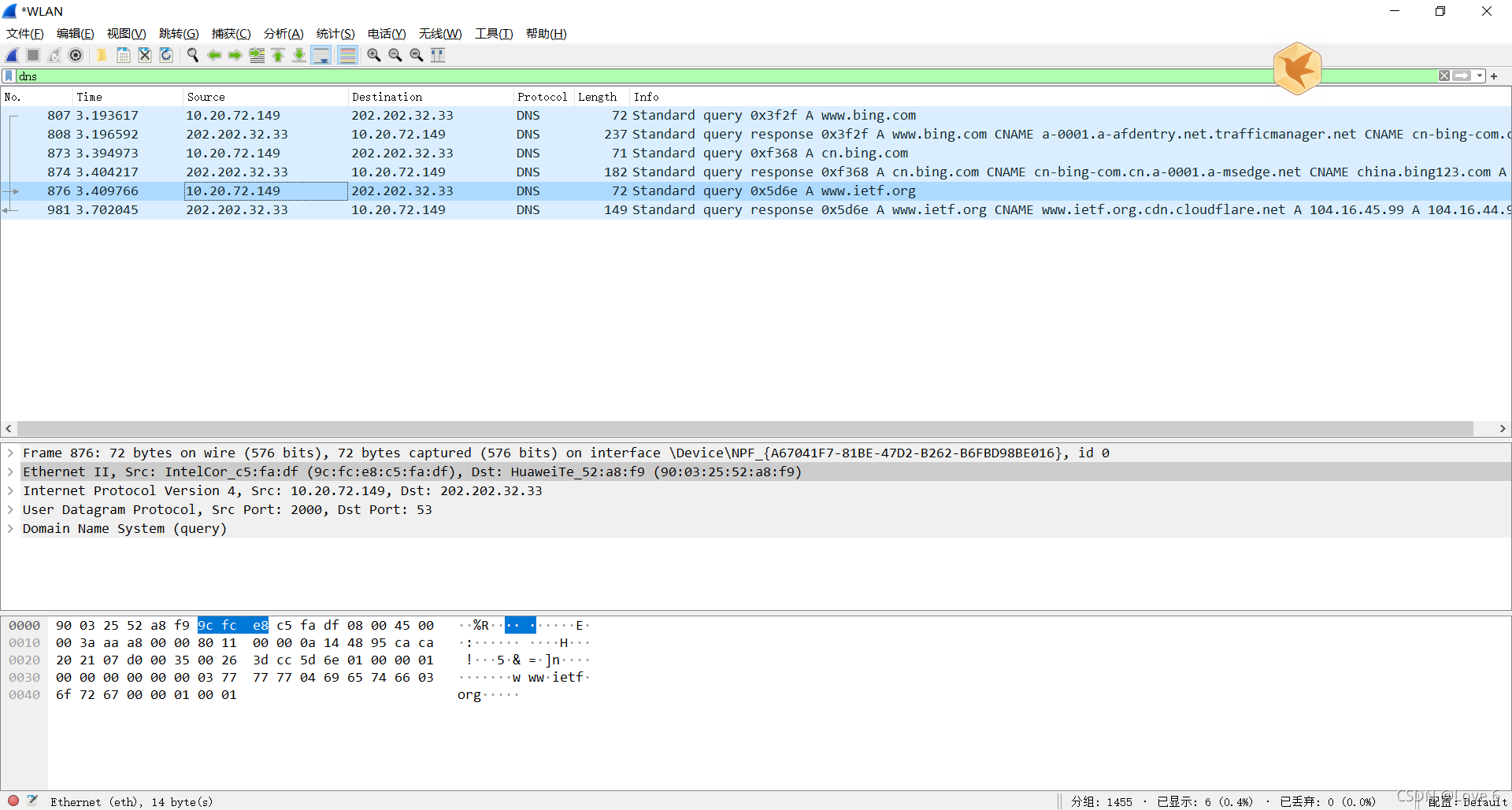Open the 跳转(G) menu
1512x810 pixels.
coord(179,34)
